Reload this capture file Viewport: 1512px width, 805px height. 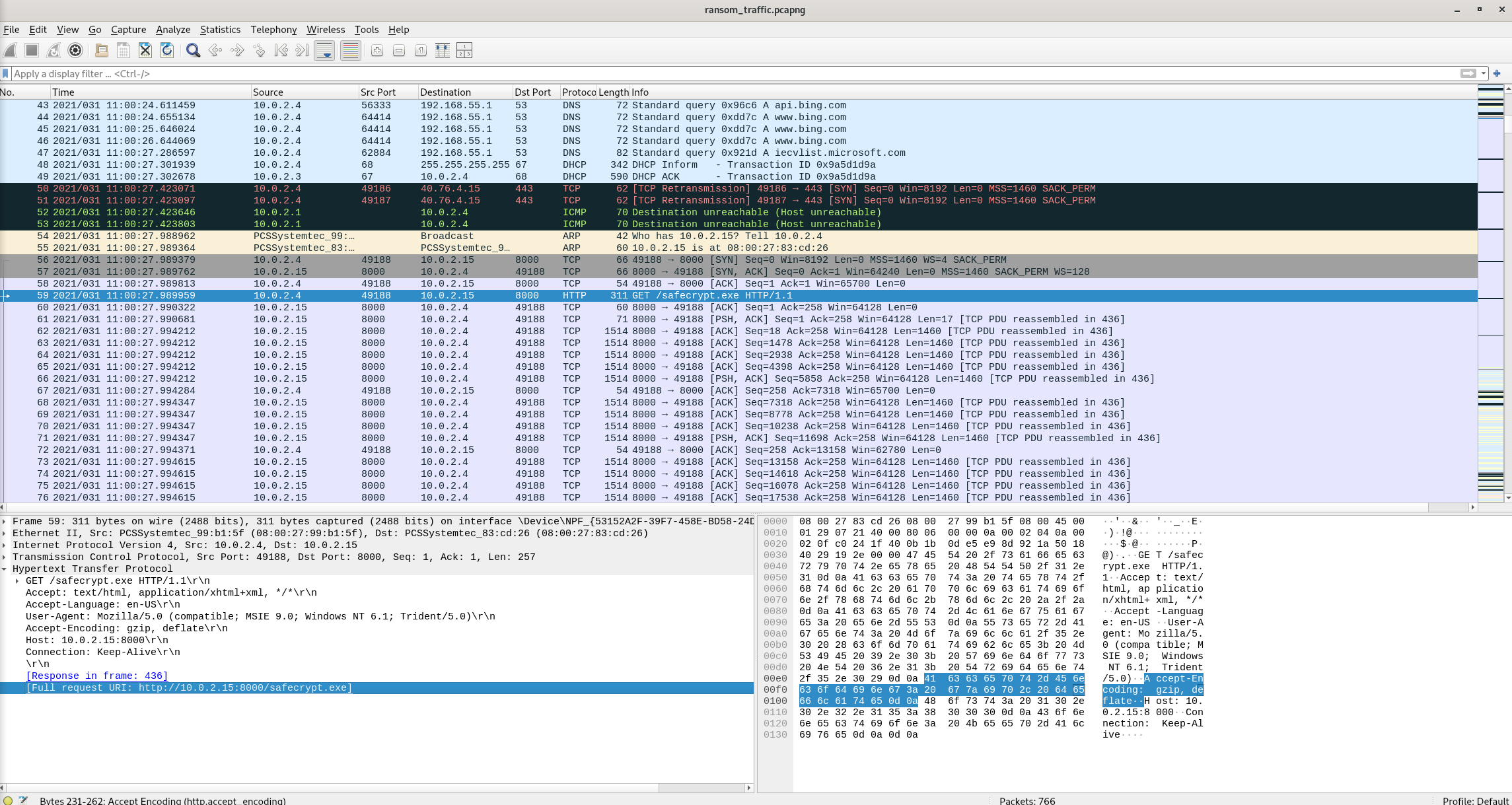tap(167, 50)
